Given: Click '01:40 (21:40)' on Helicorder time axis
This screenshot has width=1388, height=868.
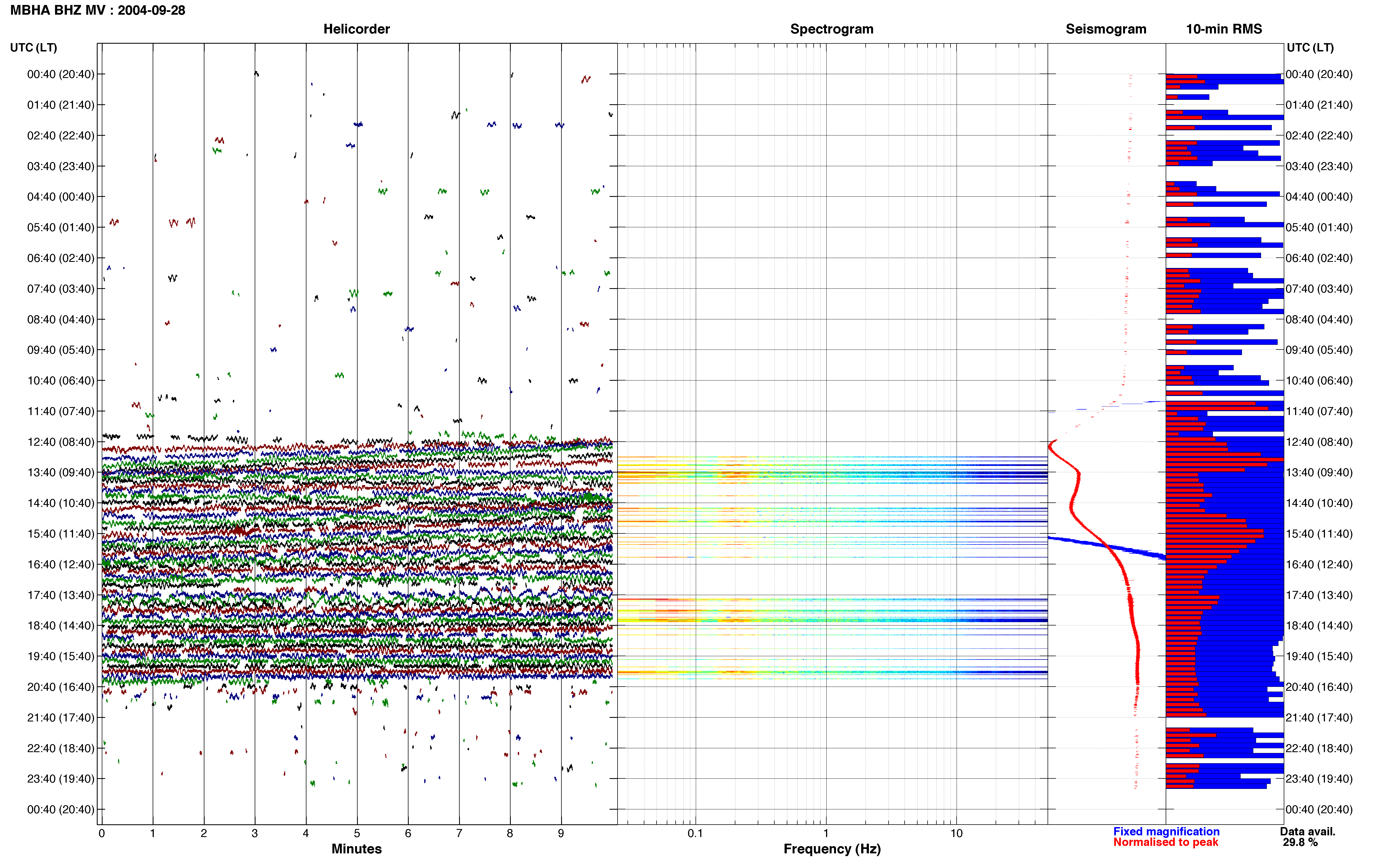Looking at the screenshot, I should coord(61,105).
